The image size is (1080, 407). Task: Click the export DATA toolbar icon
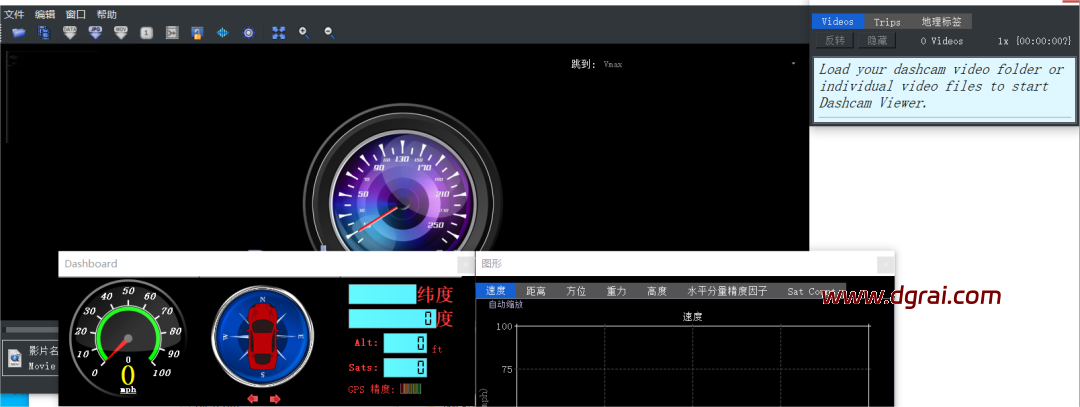tap(70, 33)
